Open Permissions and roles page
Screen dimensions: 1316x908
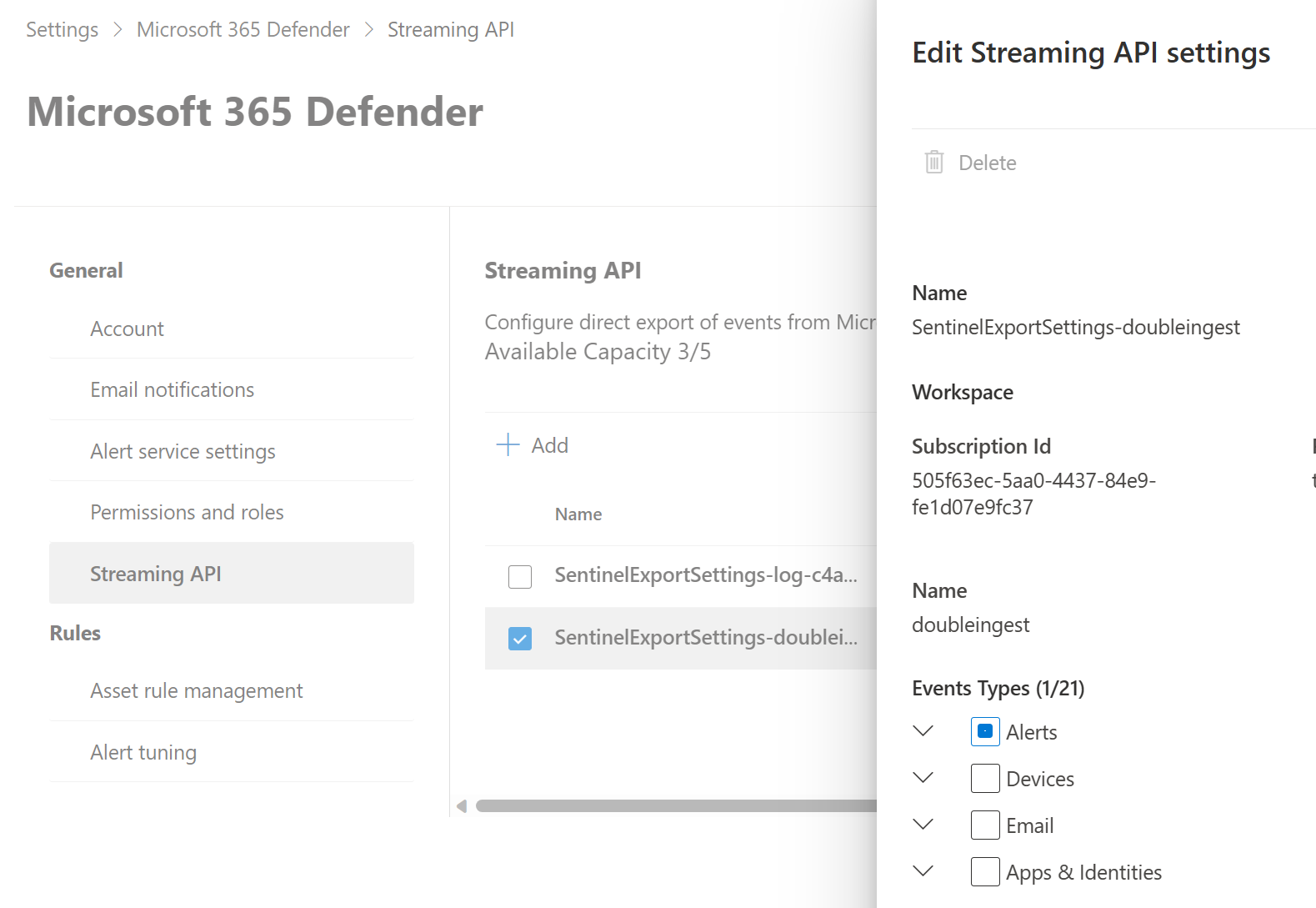click(232, 512)
